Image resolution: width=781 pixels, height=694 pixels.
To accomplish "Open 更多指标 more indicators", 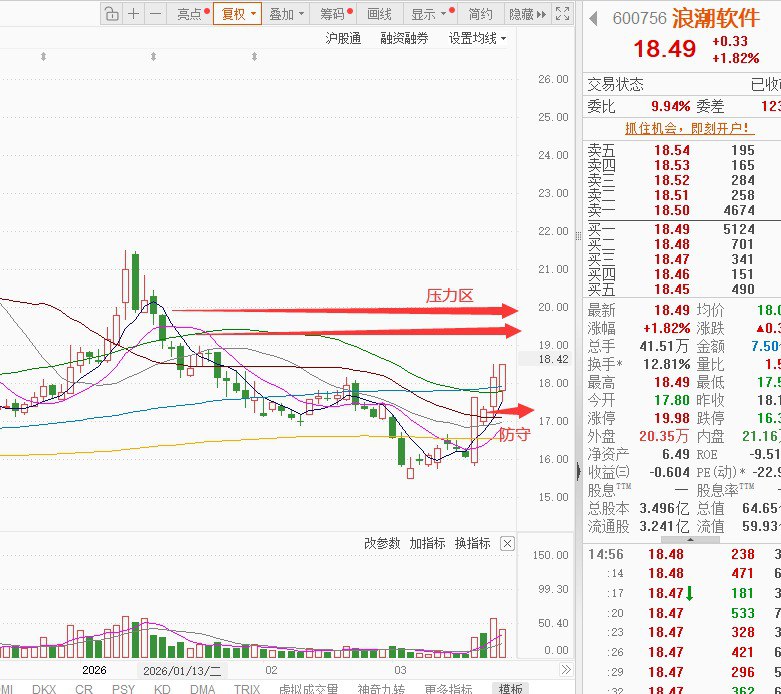I will click(448, 689).
